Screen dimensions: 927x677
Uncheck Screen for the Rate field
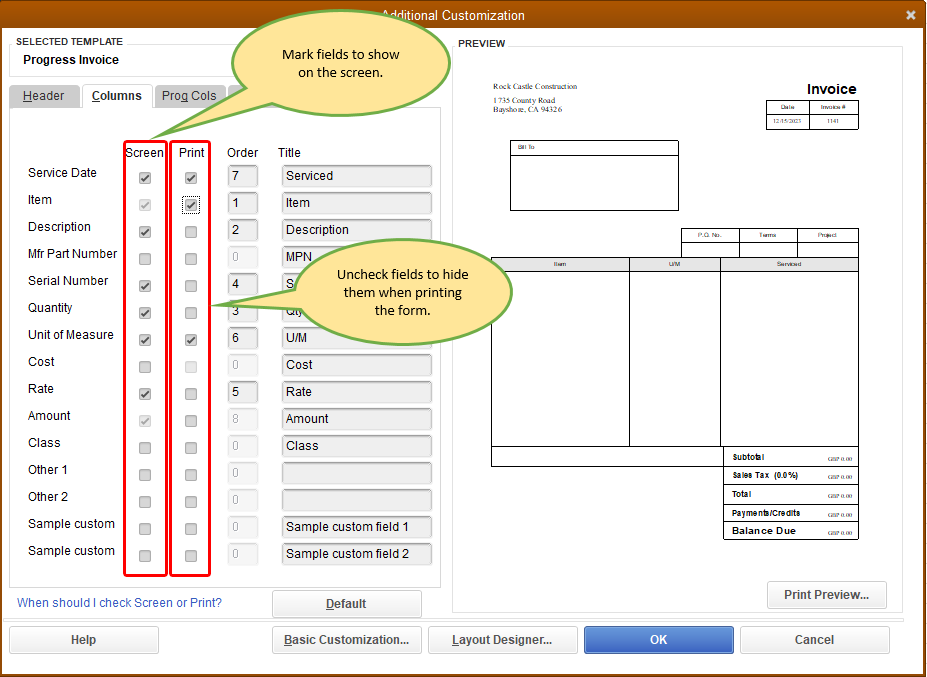(145, 393)
